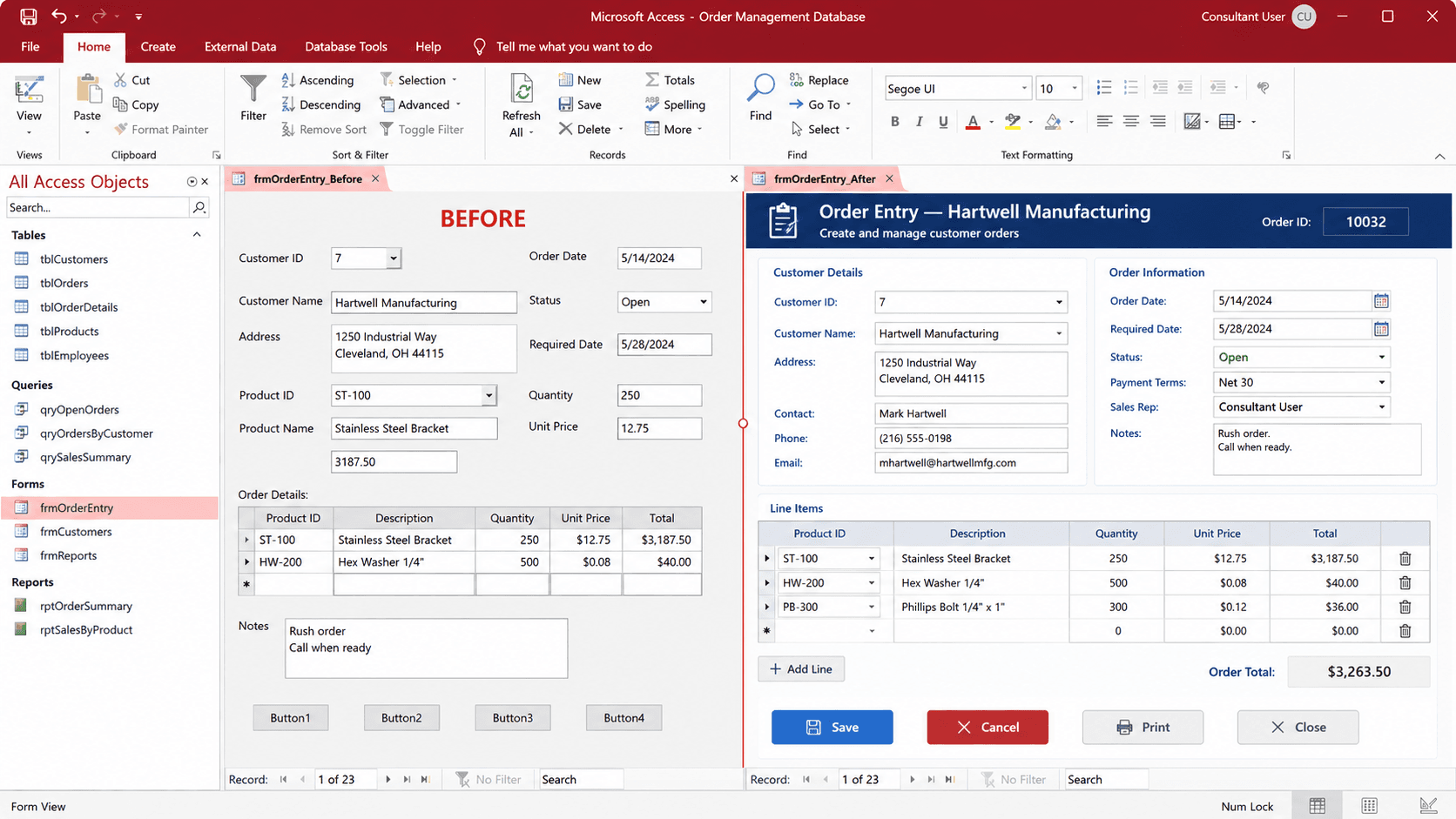Open the Status dropdown in the Before form
Image resolution: width=1456 pixels, height=819 pixels.
tap(703, 302)
